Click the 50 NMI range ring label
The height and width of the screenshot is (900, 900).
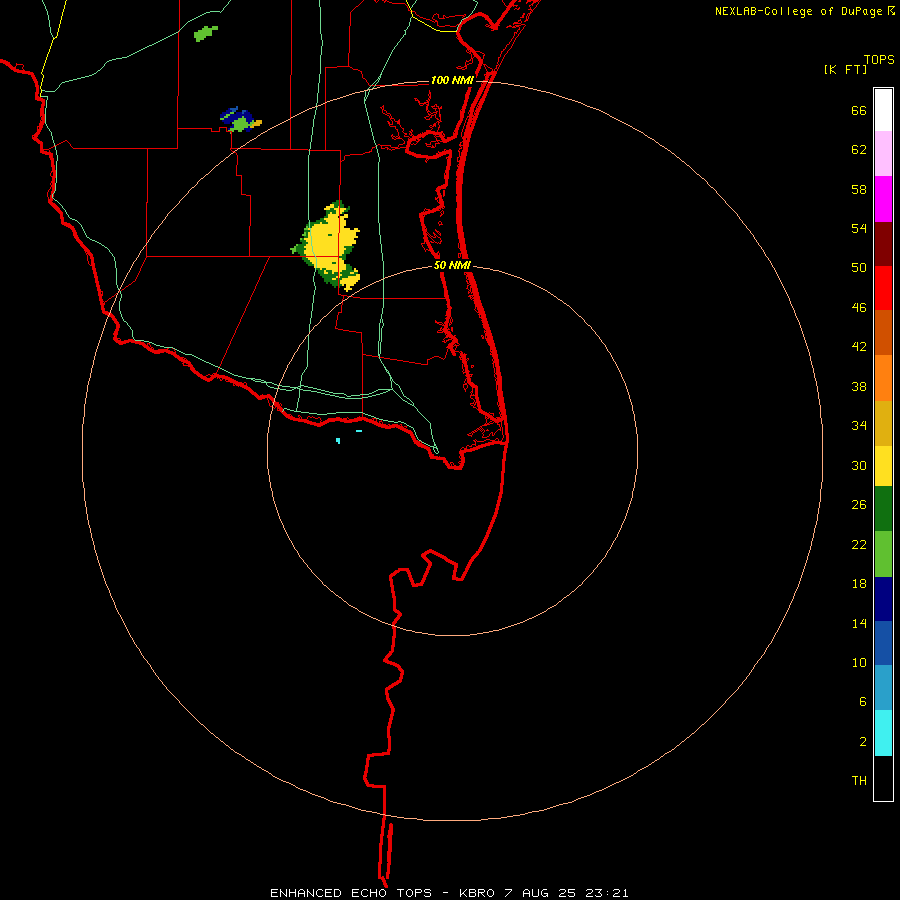tap(452, 265)
